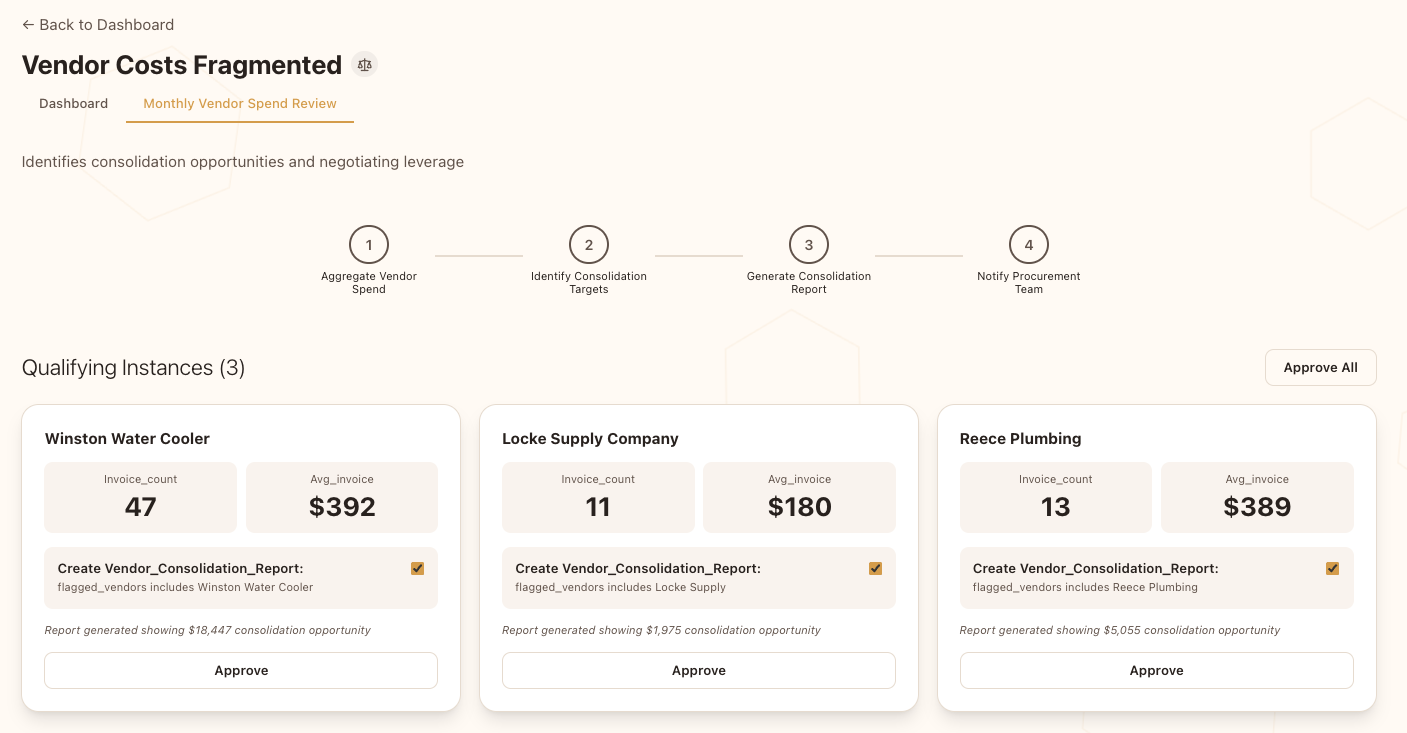
Task: Go back to Dashboard via arrow link
Action: click(x=98, y=24)
